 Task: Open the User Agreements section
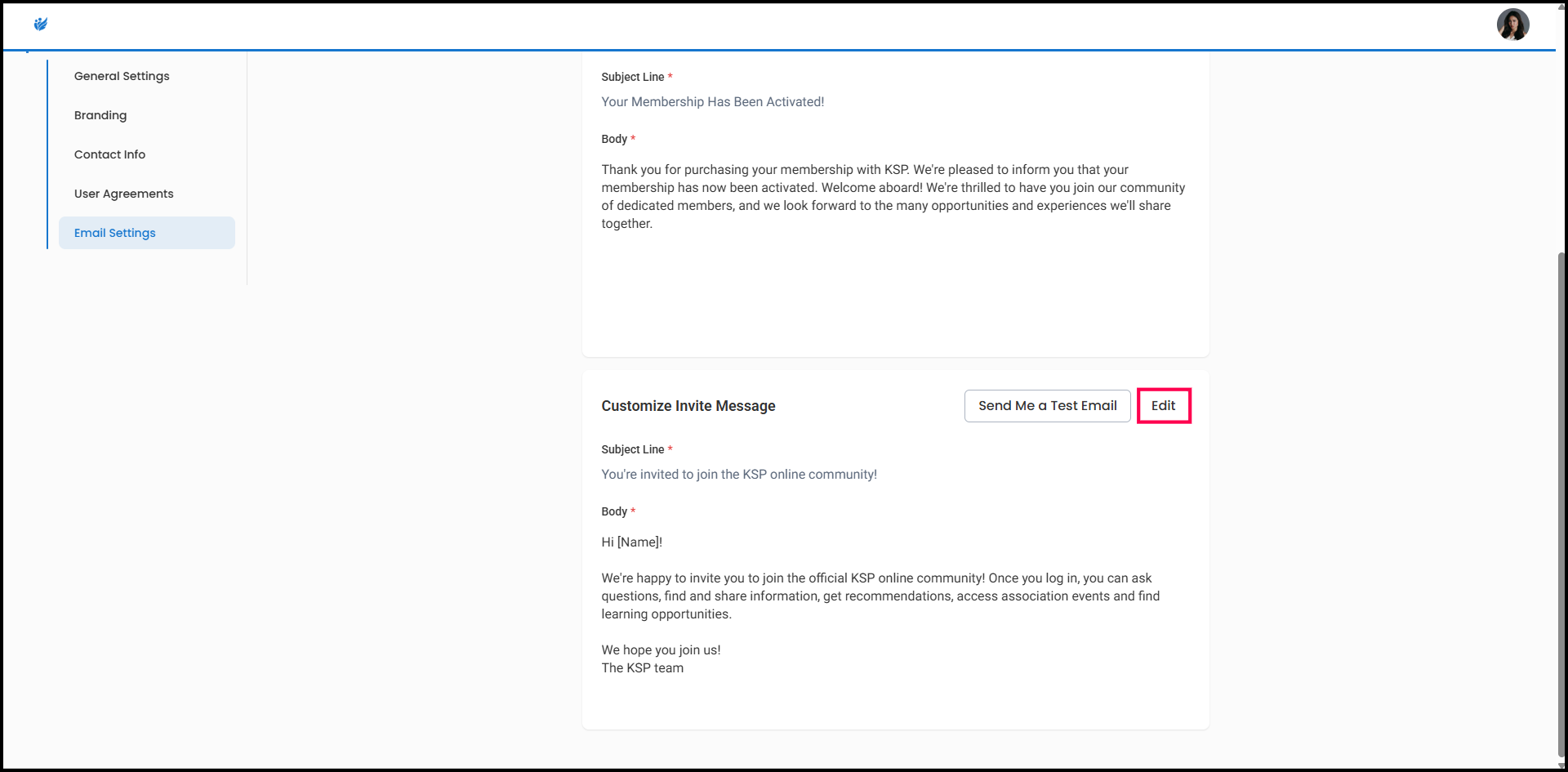coord(123,194)
